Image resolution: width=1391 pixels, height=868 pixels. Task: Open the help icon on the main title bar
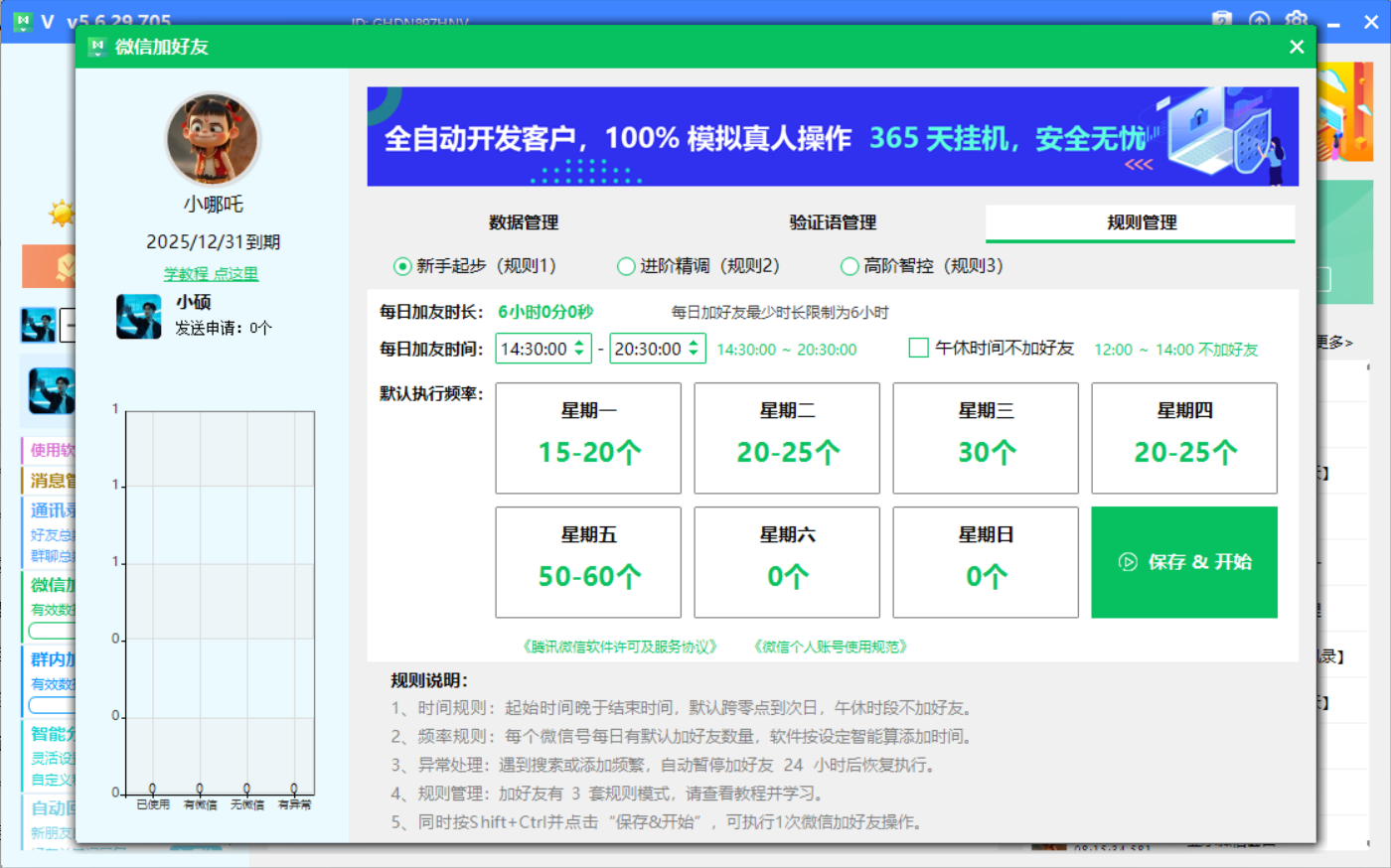1222,20
